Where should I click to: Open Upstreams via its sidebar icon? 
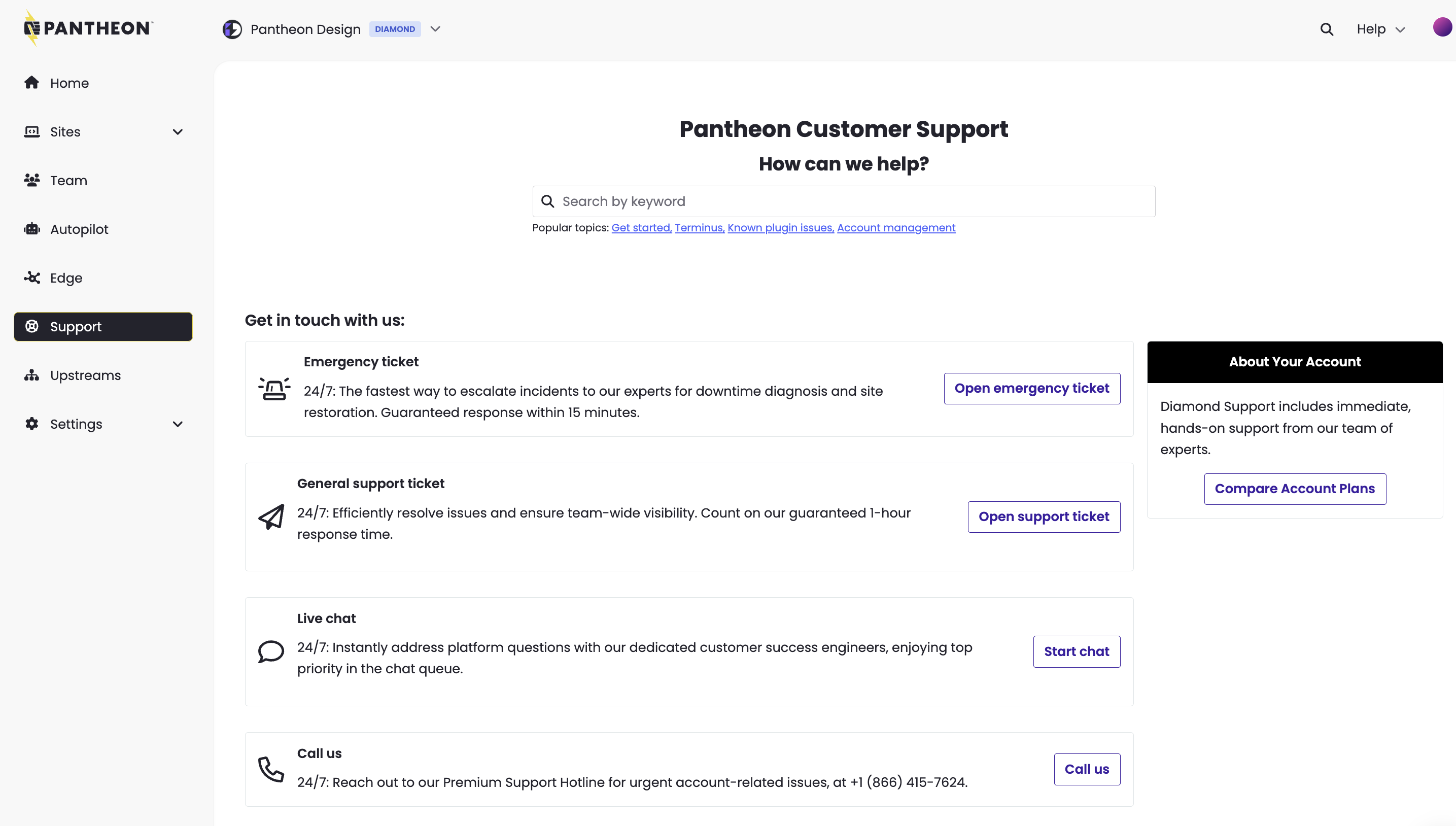[x=32, y=375]
